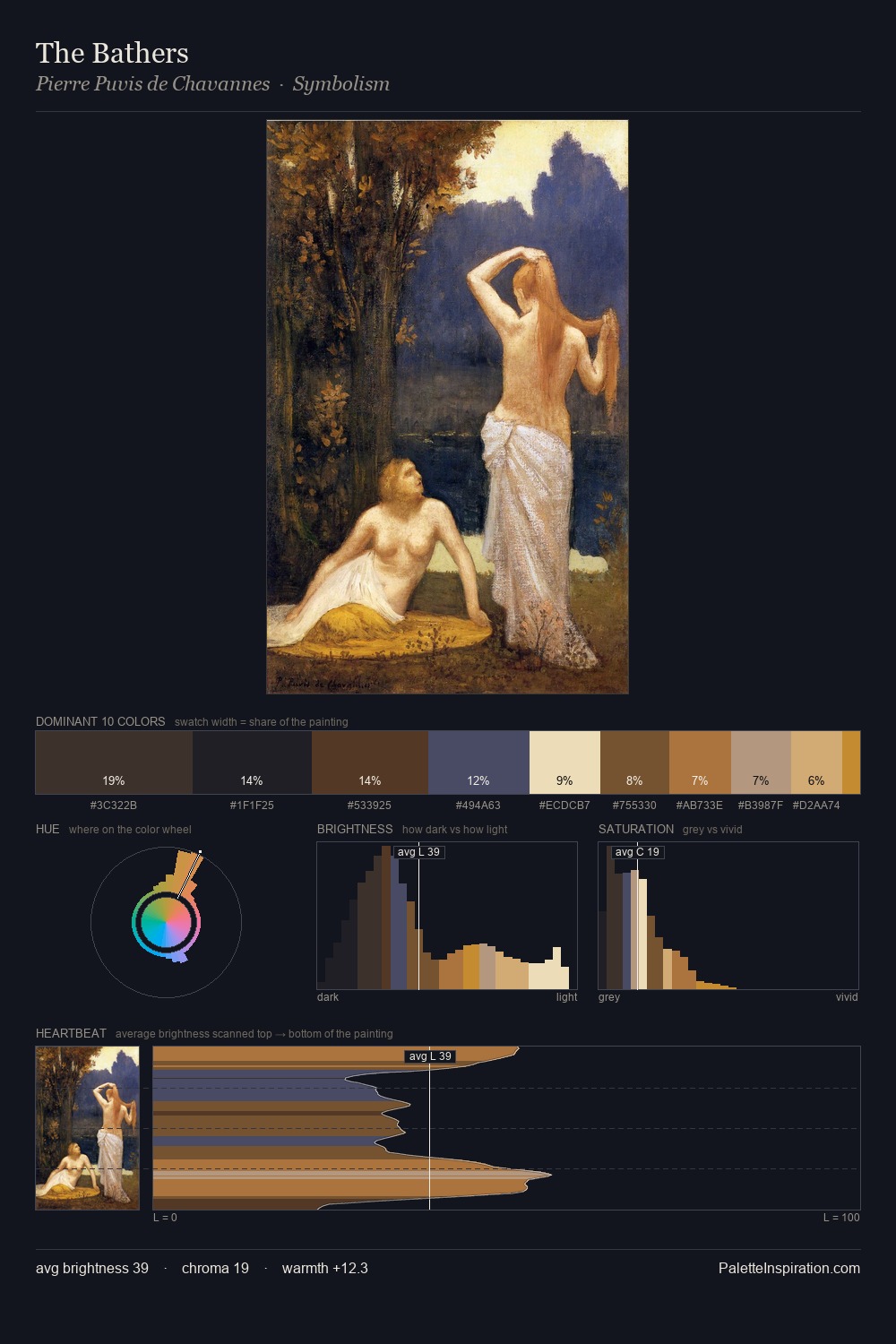Screen dimensions: 896x1344
Task: Click artist name Pierre Puvis de Chavannes
Action: [x=152, y=84]
